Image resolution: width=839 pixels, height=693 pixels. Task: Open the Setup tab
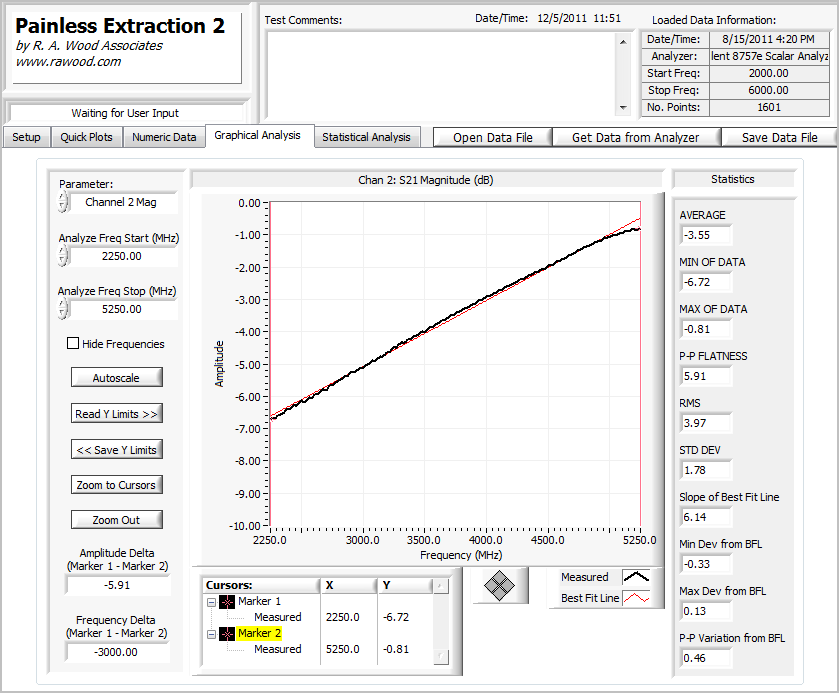26,137
